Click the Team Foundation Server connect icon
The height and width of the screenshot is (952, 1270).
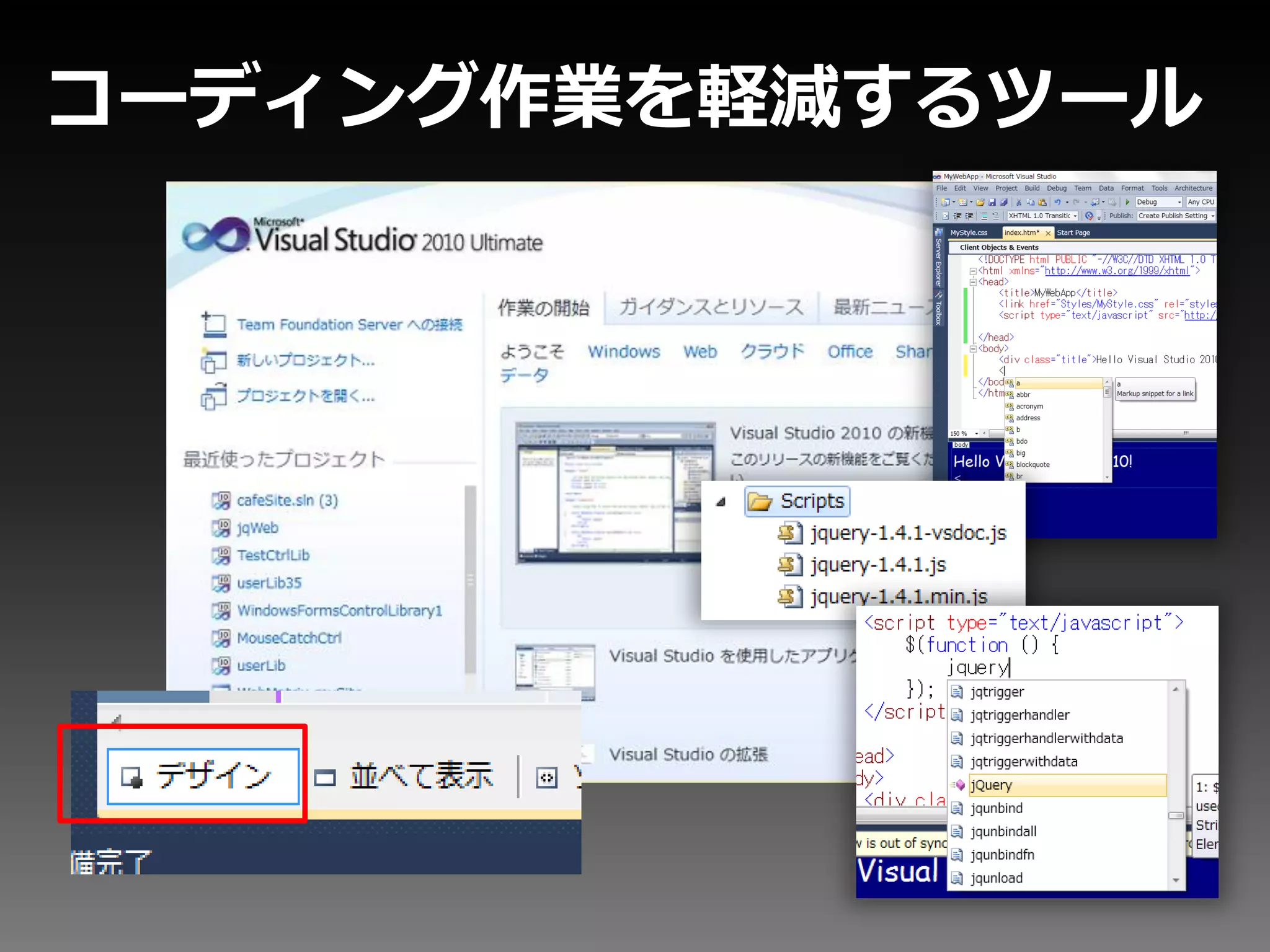pos(214,325)
